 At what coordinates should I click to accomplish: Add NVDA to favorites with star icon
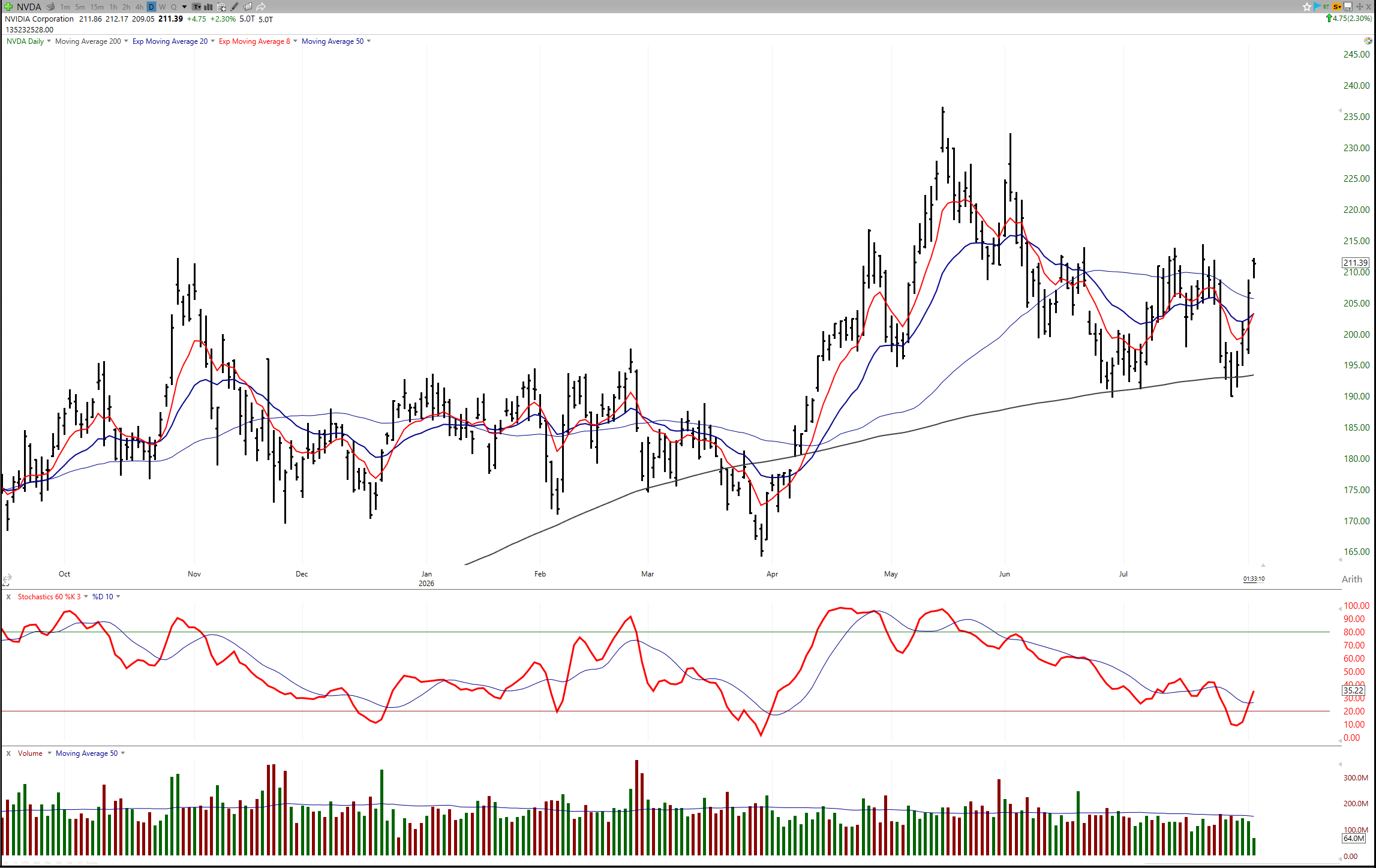pyautogui.click(x=1307, y=7)
